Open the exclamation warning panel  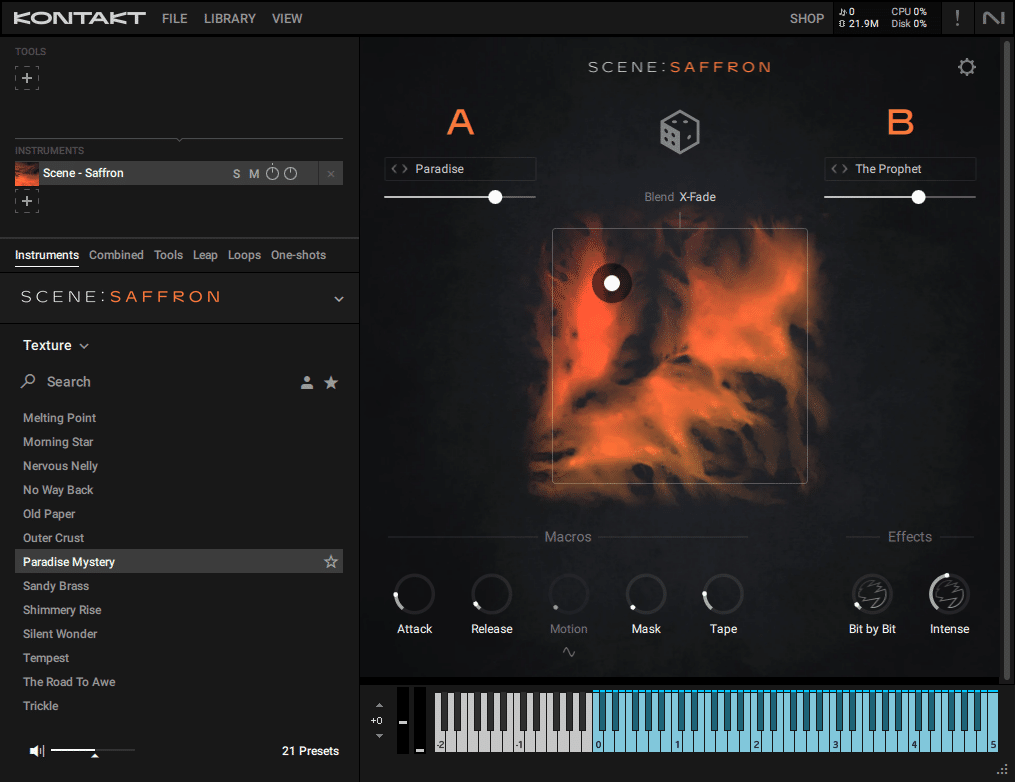pos(957,18)
